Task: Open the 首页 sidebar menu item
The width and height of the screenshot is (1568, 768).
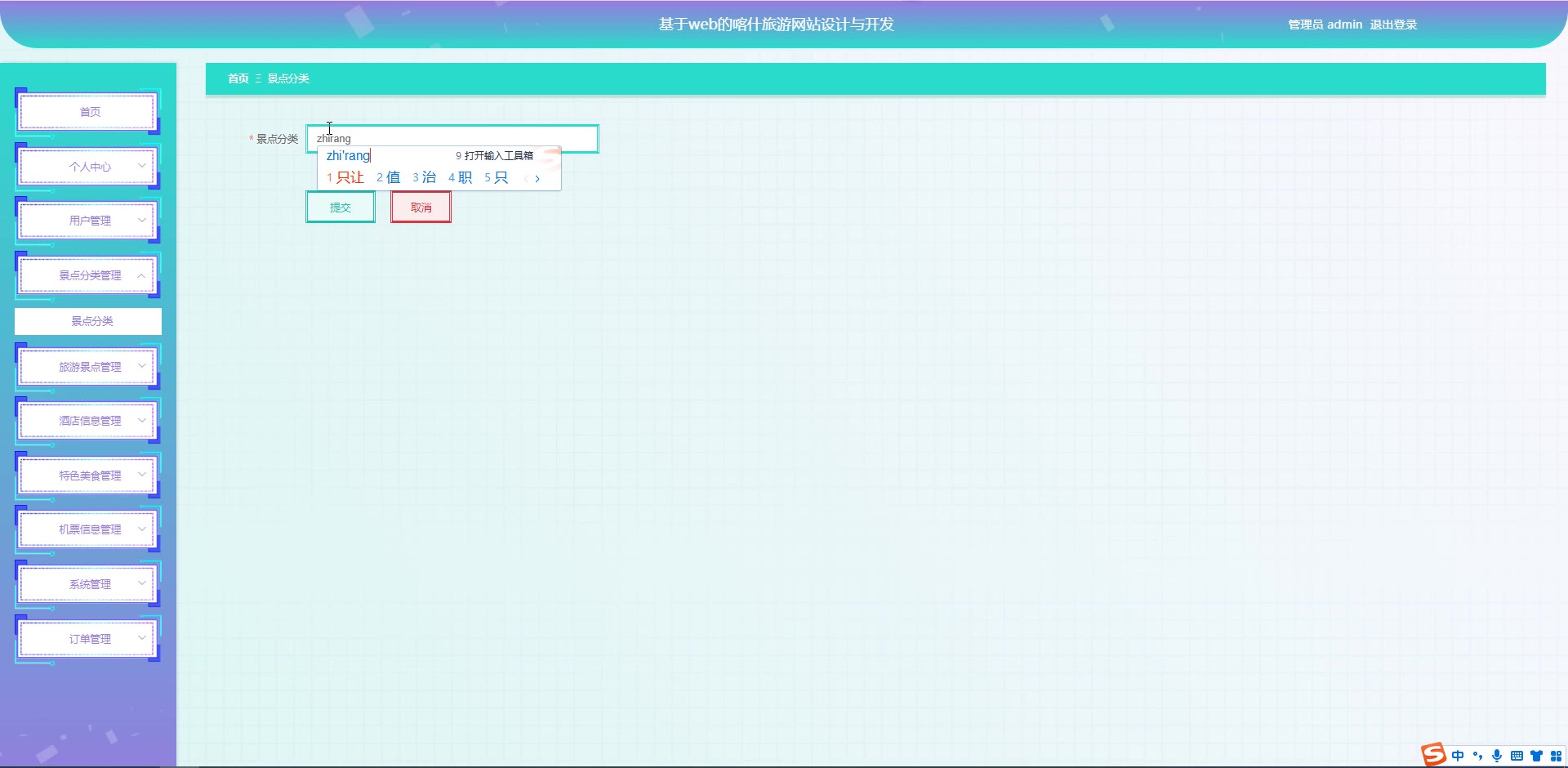Action: [x=88, y=112]
